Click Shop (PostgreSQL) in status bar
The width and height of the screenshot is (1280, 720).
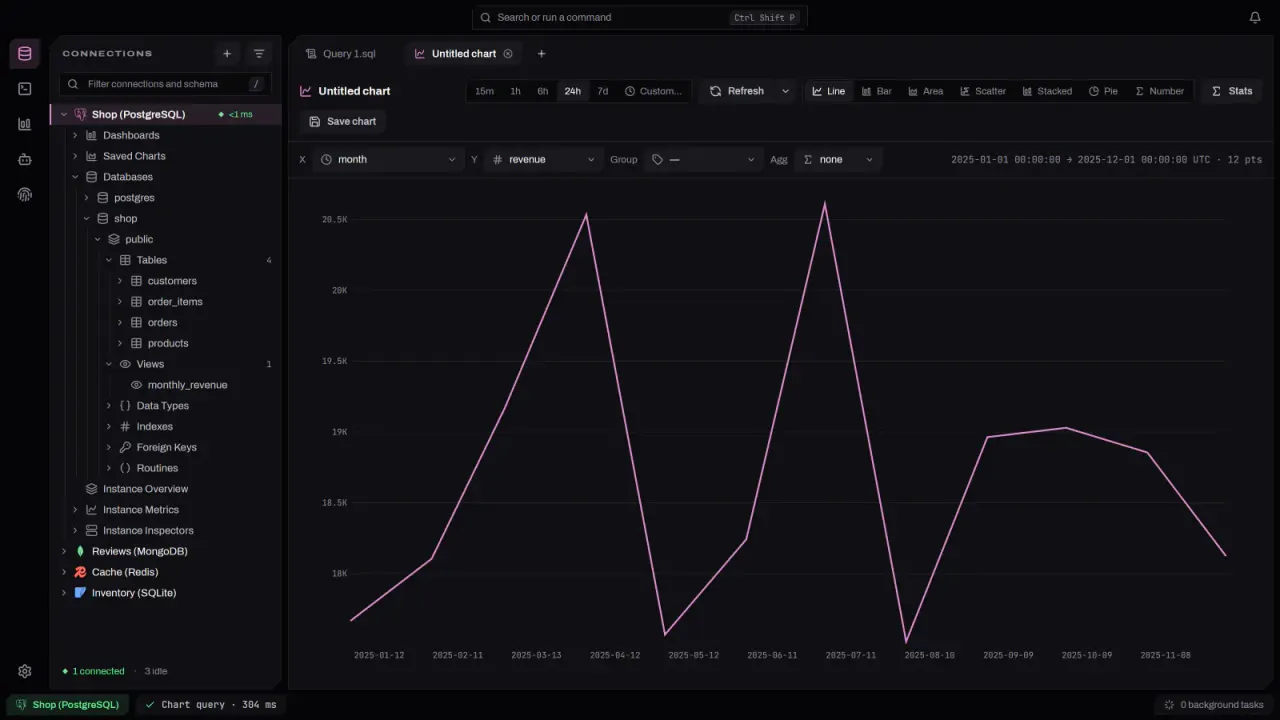click(67, 705)
